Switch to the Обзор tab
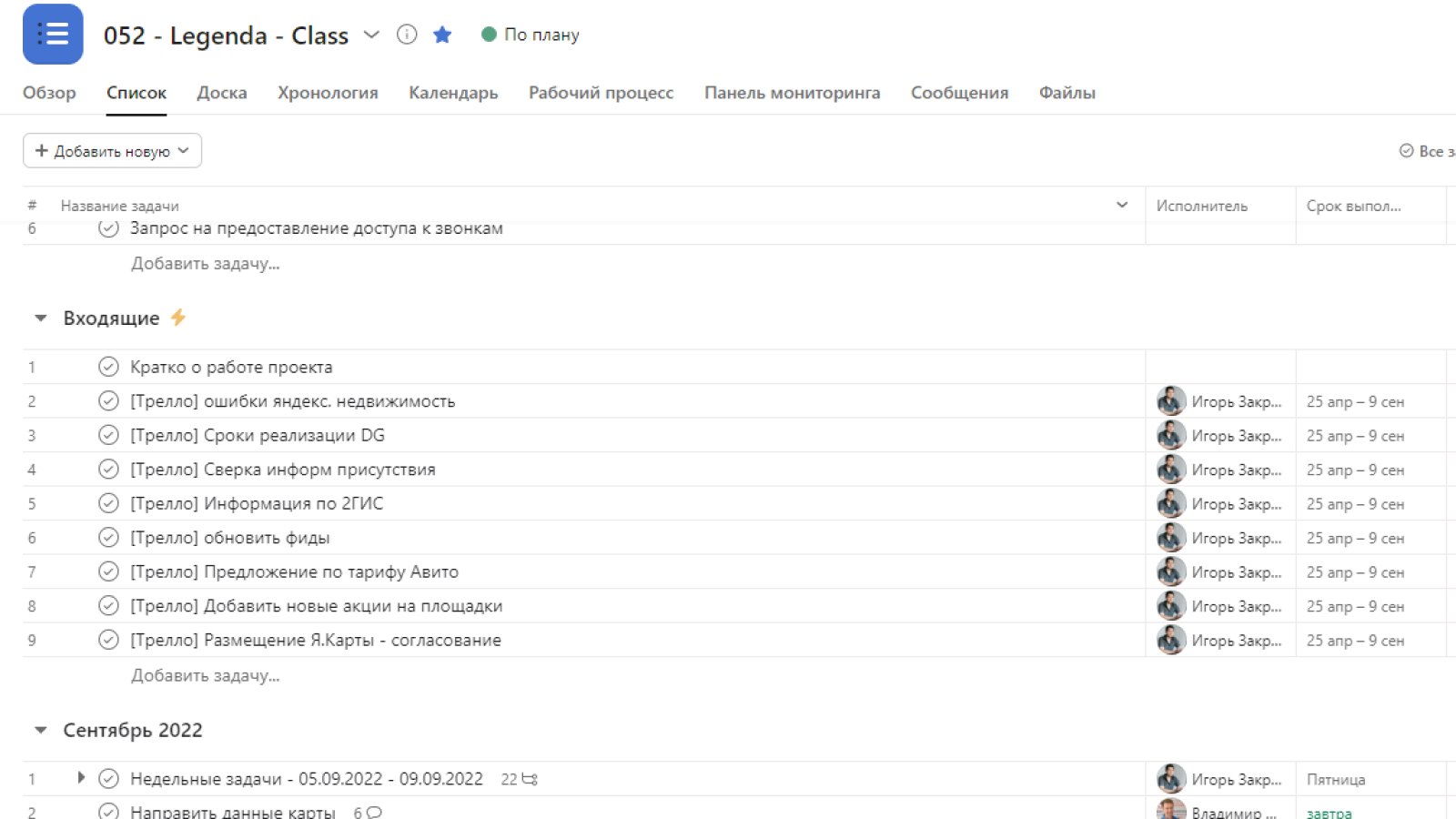 point(49,93)
